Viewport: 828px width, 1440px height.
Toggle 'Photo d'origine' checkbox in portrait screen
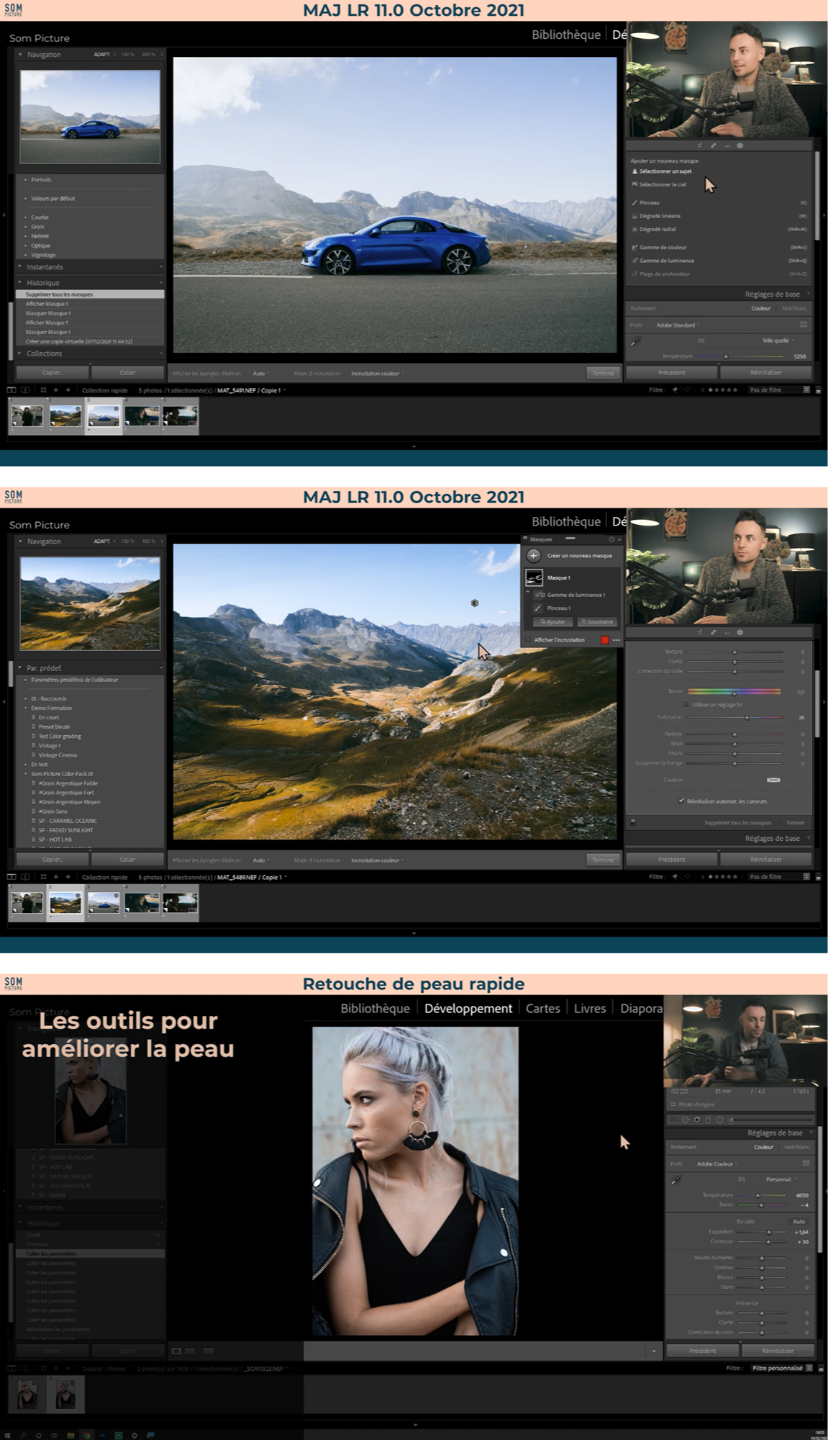673,1105
